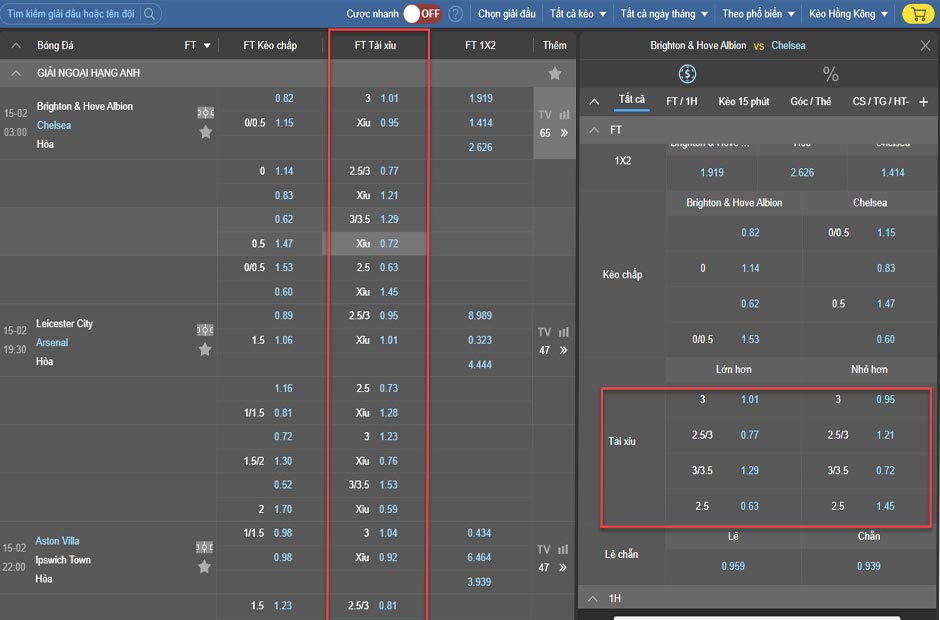Pick Lớn hơn 3/3.5 odds 1.29 in panel
The width and height of the screenshot is (940, 620).
(x=749, y=470)
